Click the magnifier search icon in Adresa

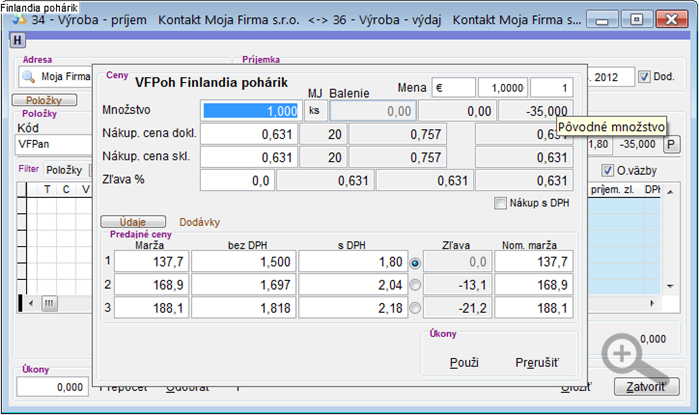[x=29, y=77]
